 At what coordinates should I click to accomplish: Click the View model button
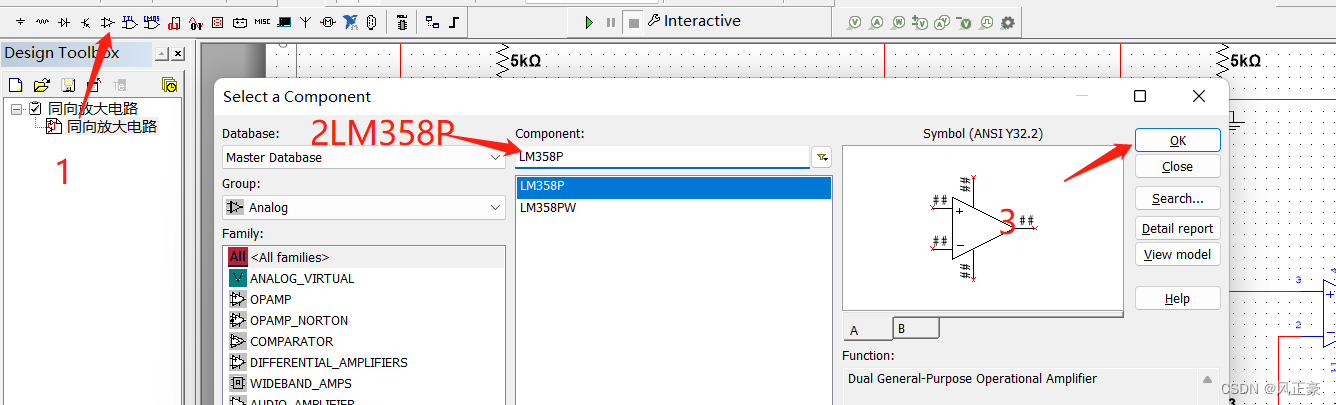point(1178,254)
